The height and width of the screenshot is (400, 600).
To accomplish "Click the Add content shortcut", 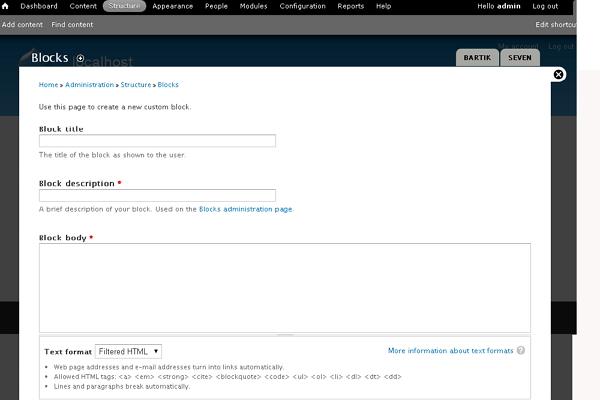I will [x=22, y=24].
